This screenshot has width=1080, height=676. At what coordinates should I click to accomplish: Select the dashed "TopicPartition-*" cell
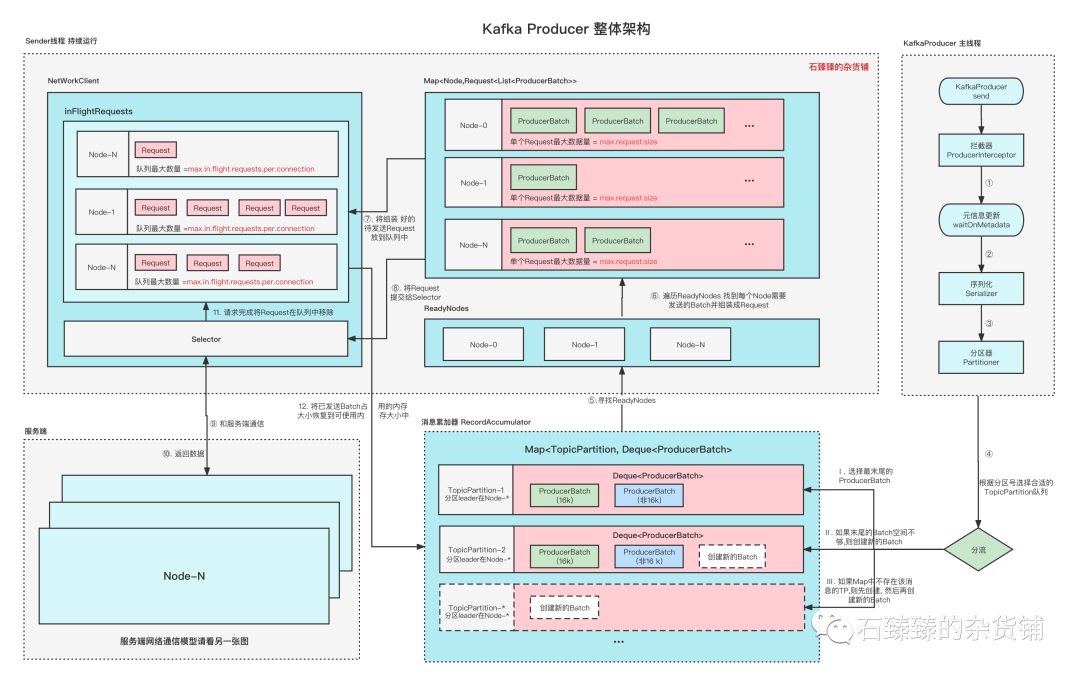point(477,607)
